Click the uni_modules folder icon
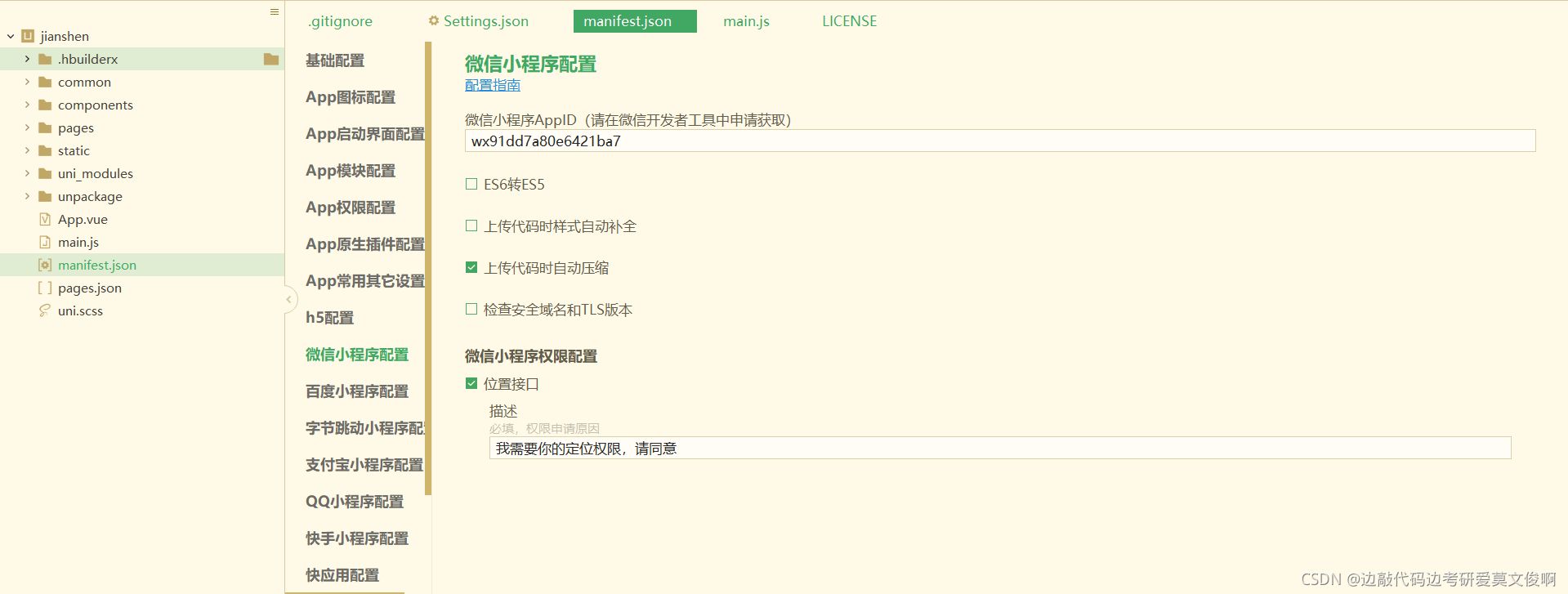Image resolution: width=1568 pixels, height=594 pixels. (45, 173)
